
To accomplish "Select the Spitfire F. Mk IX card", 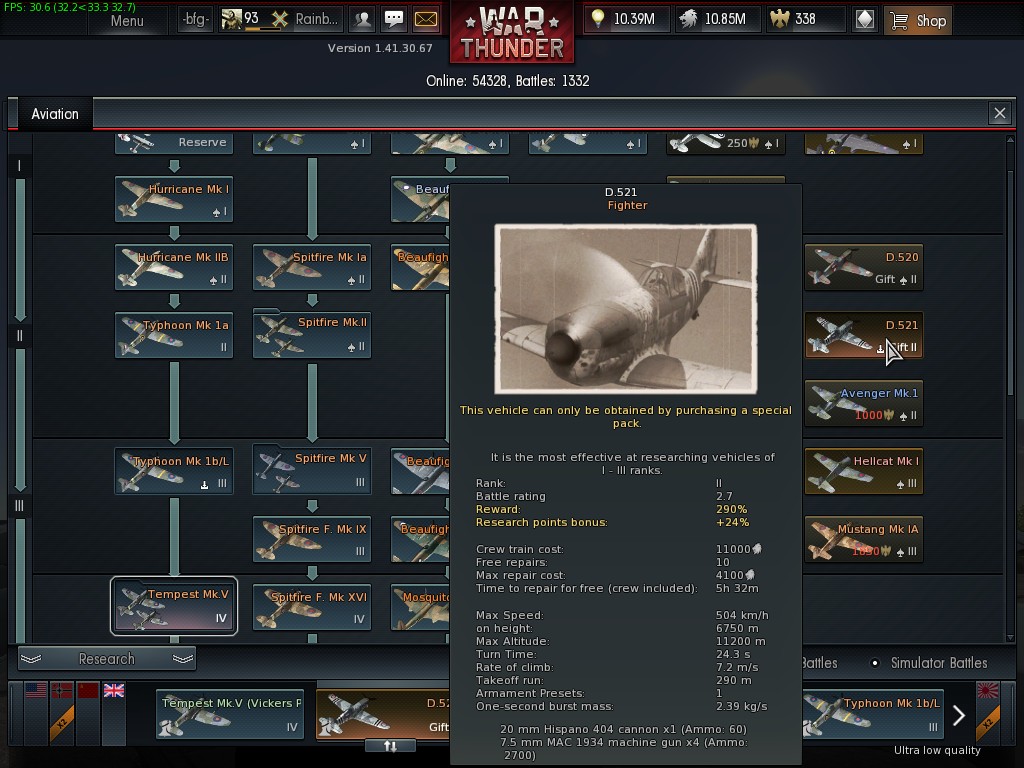I will (x=312, y=539).
